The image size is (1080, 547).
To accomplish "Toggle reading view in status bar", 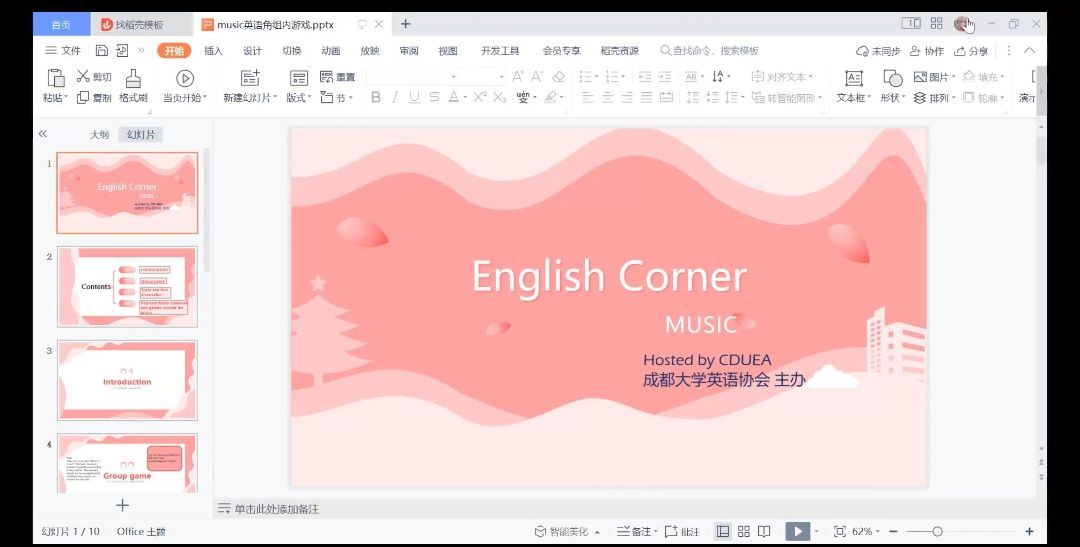I will [x=764, y=532].
